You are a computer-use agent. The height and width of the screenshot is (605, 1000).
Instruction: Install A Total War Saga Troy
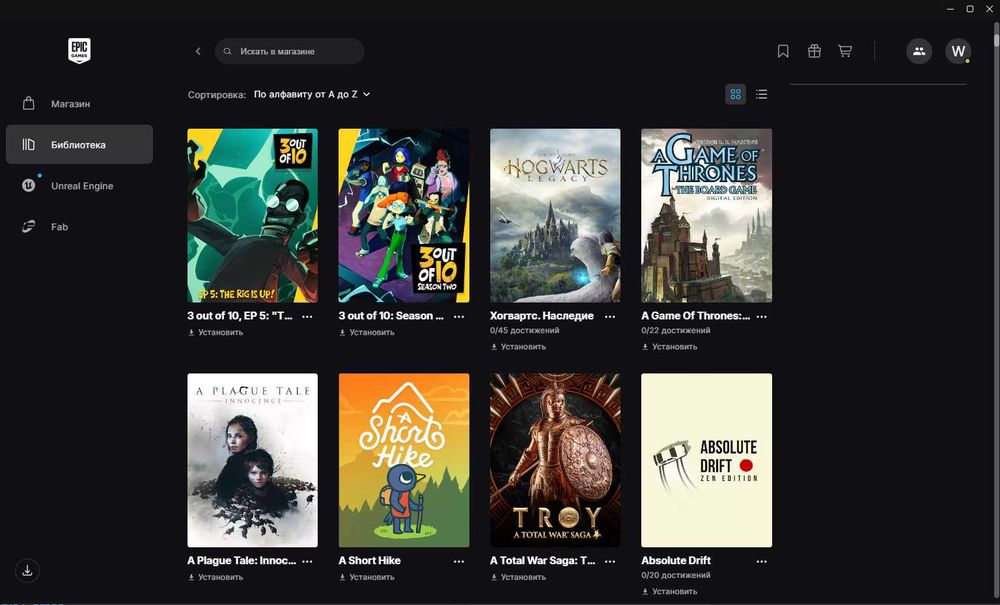pos(518,577)
